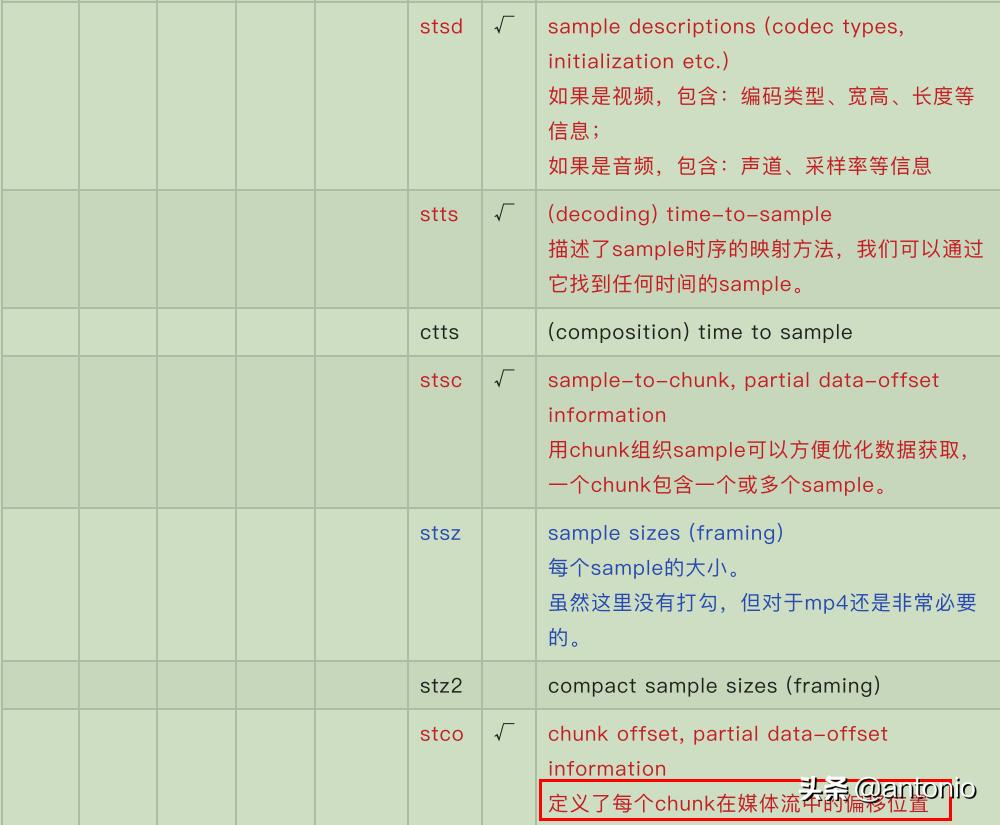Click the checkmark in the stsd row
The height and width of the screenshot is (825, 1000).
pos(504,26)
